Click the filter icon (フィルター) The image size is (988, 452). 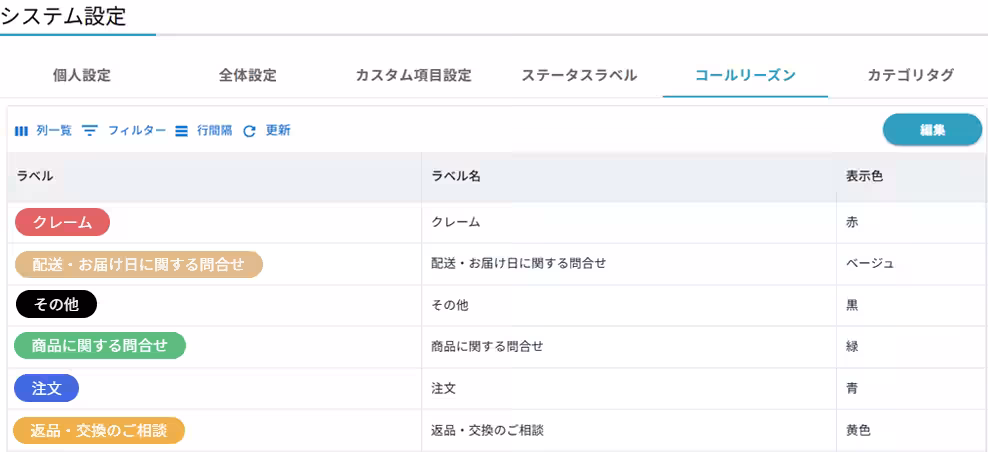coord(90,131)
